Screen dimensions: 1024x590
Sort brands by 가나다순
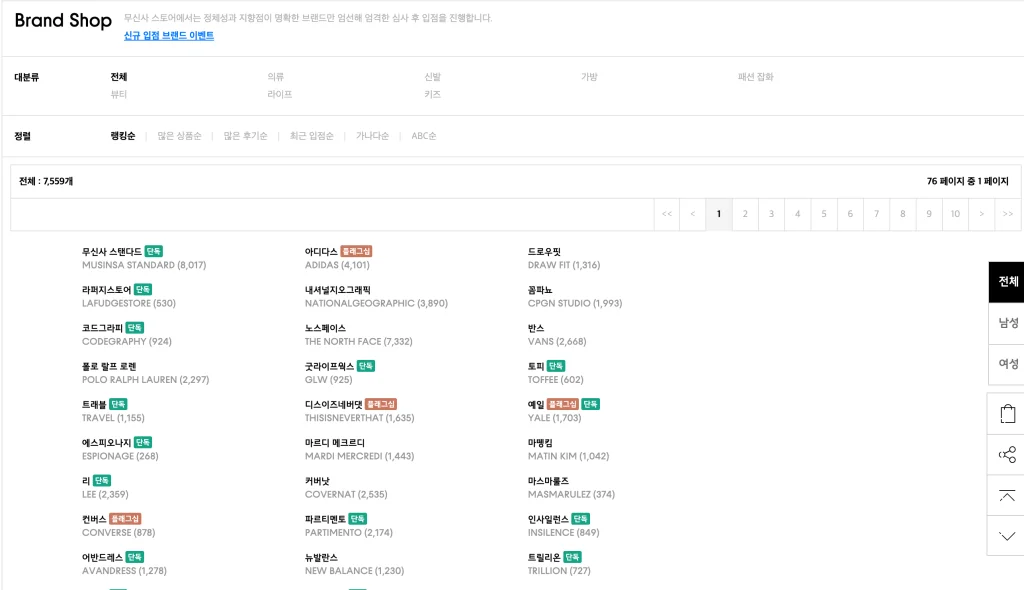[372, 136]
